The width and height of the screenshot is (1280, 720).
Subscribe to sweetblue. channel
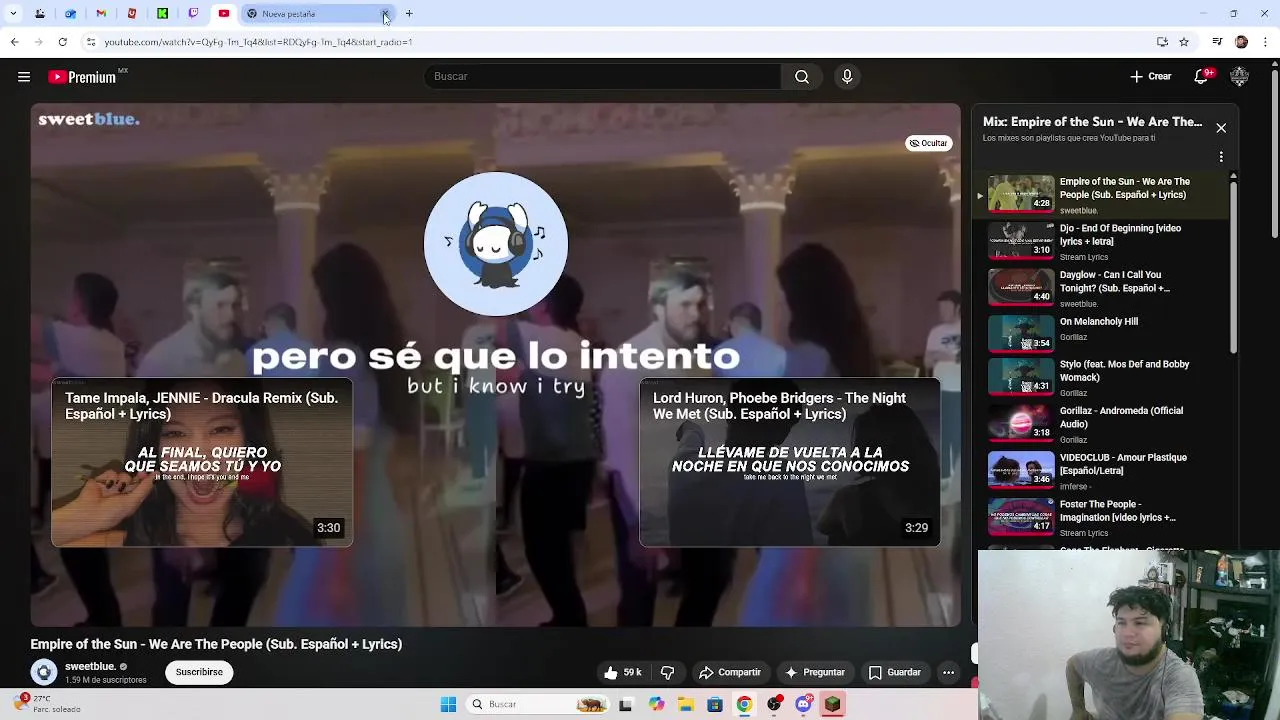pyautogui.click(x=199, y=672)
